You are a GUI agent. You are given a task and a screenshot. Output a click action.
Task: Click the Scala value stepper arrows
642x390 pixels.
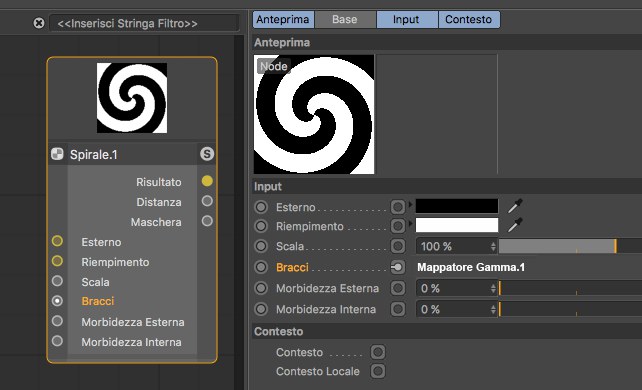(493, 246)
